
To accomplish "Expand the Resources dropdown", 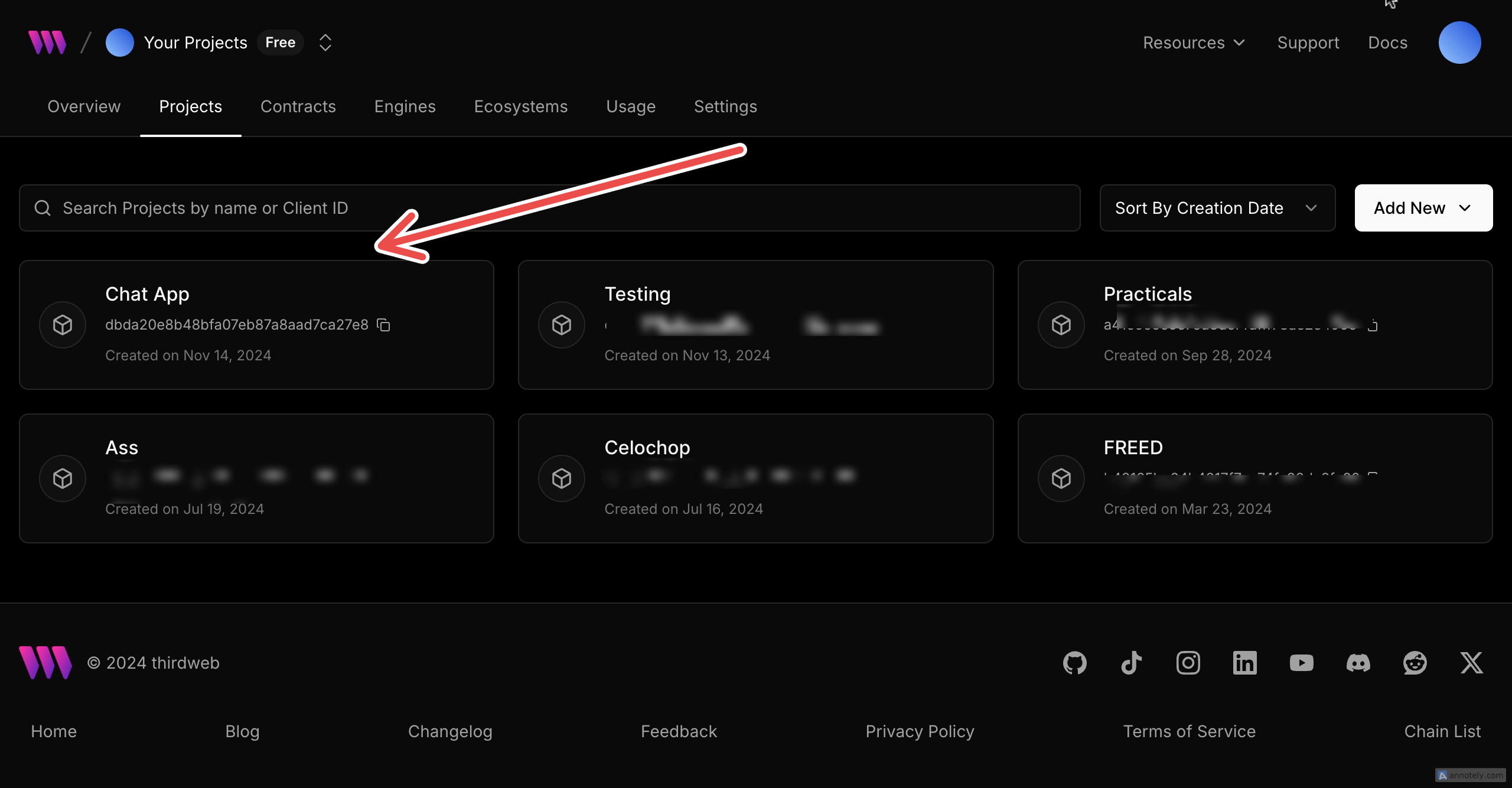I will coord(1194,43).
